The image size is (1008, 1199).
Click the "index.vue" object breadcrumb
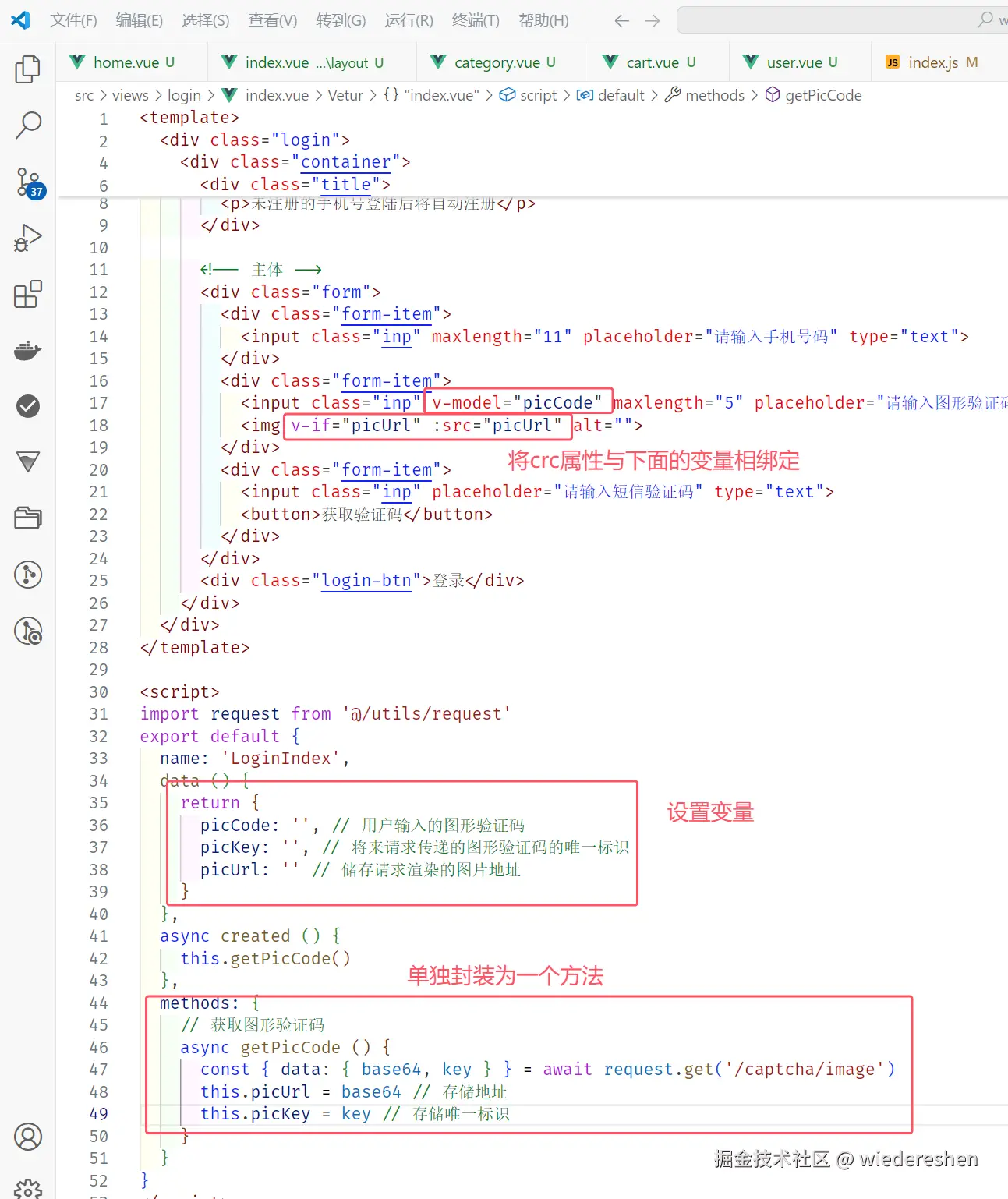pos(431,95)
